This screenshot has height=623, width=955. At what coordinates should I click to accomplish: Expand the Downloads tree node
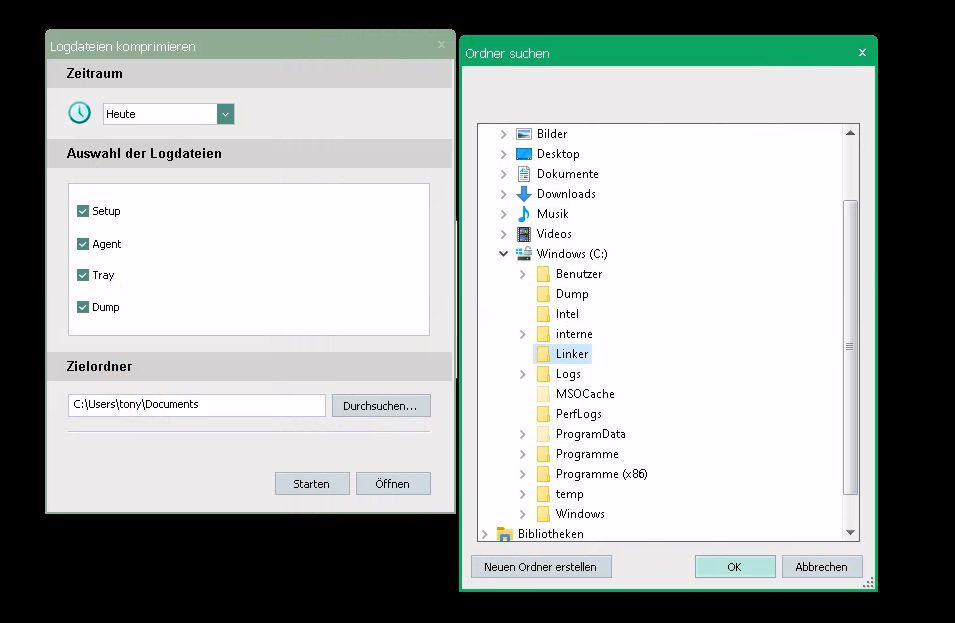coord(504,194)
